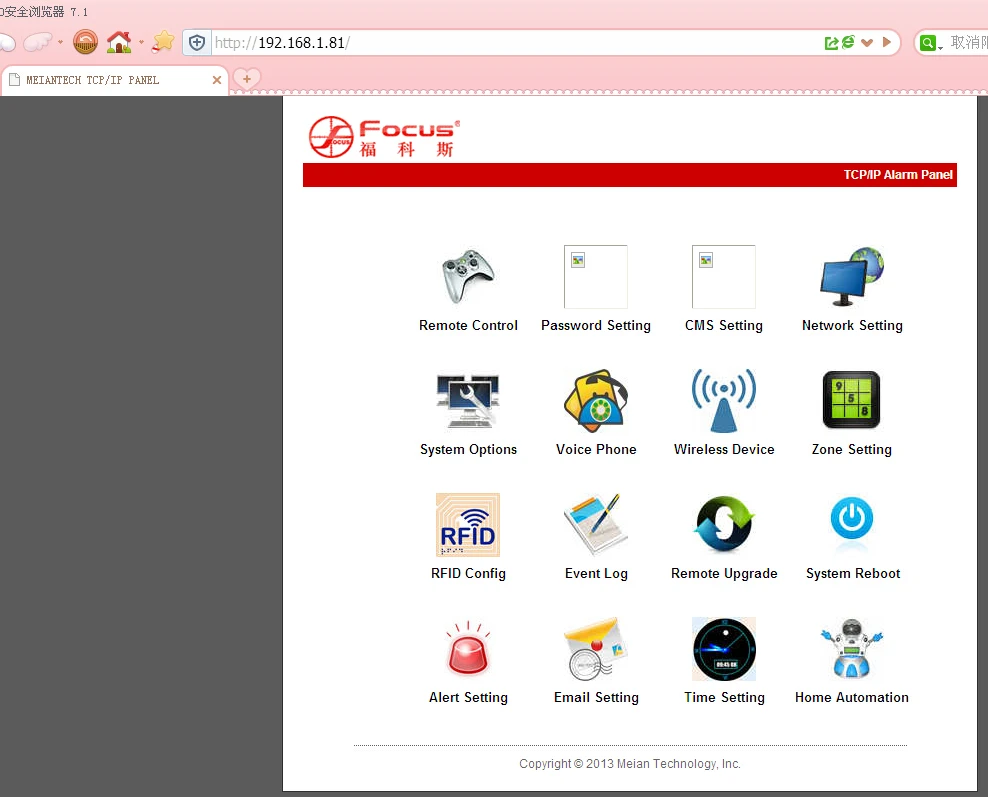
Task: Click the Copyright 2013 Meian Technology text
Action: [x=629, y=764]
